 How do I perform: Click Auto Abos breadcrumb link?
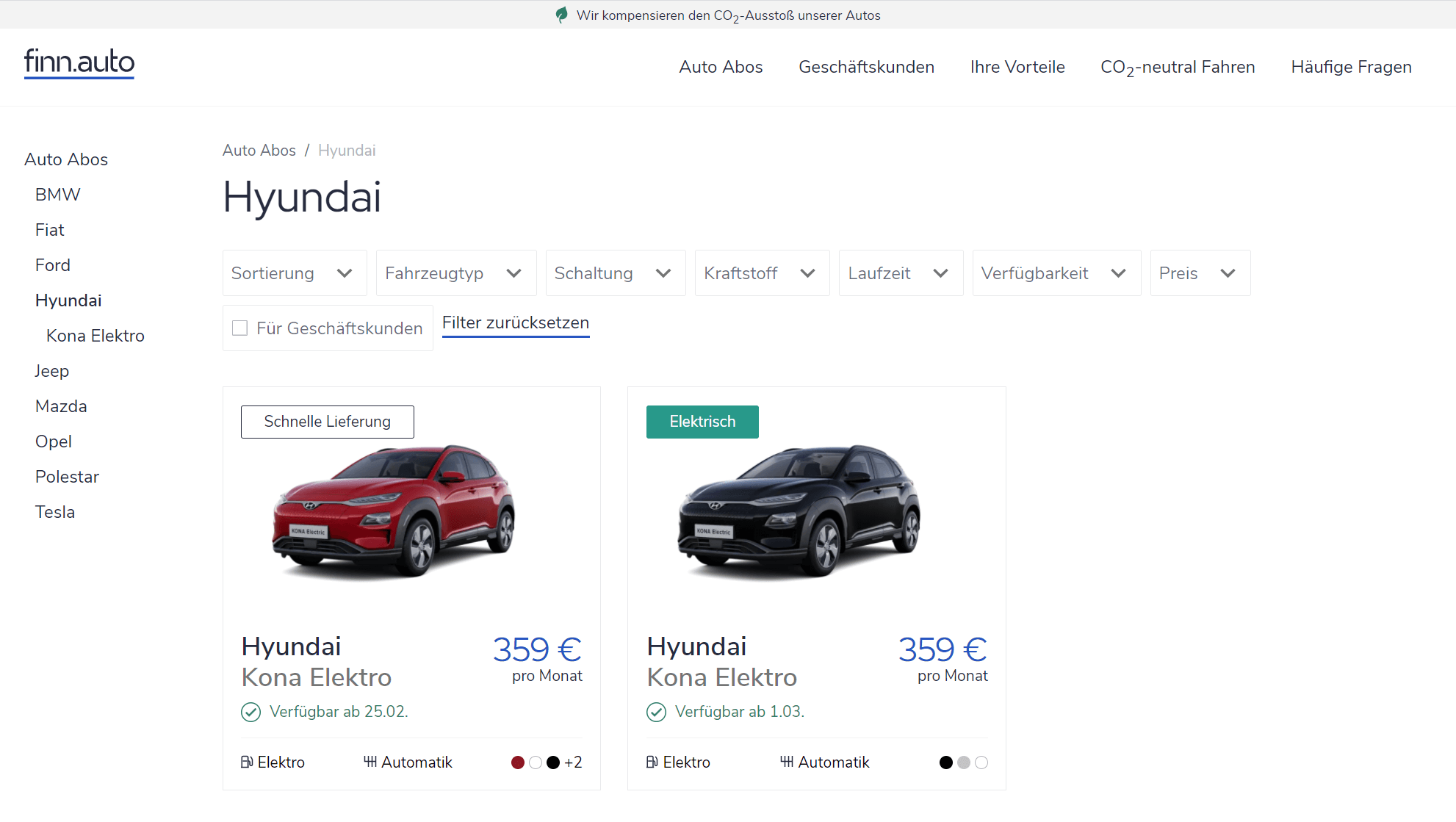pyautogui.click(x=259, y=151)
